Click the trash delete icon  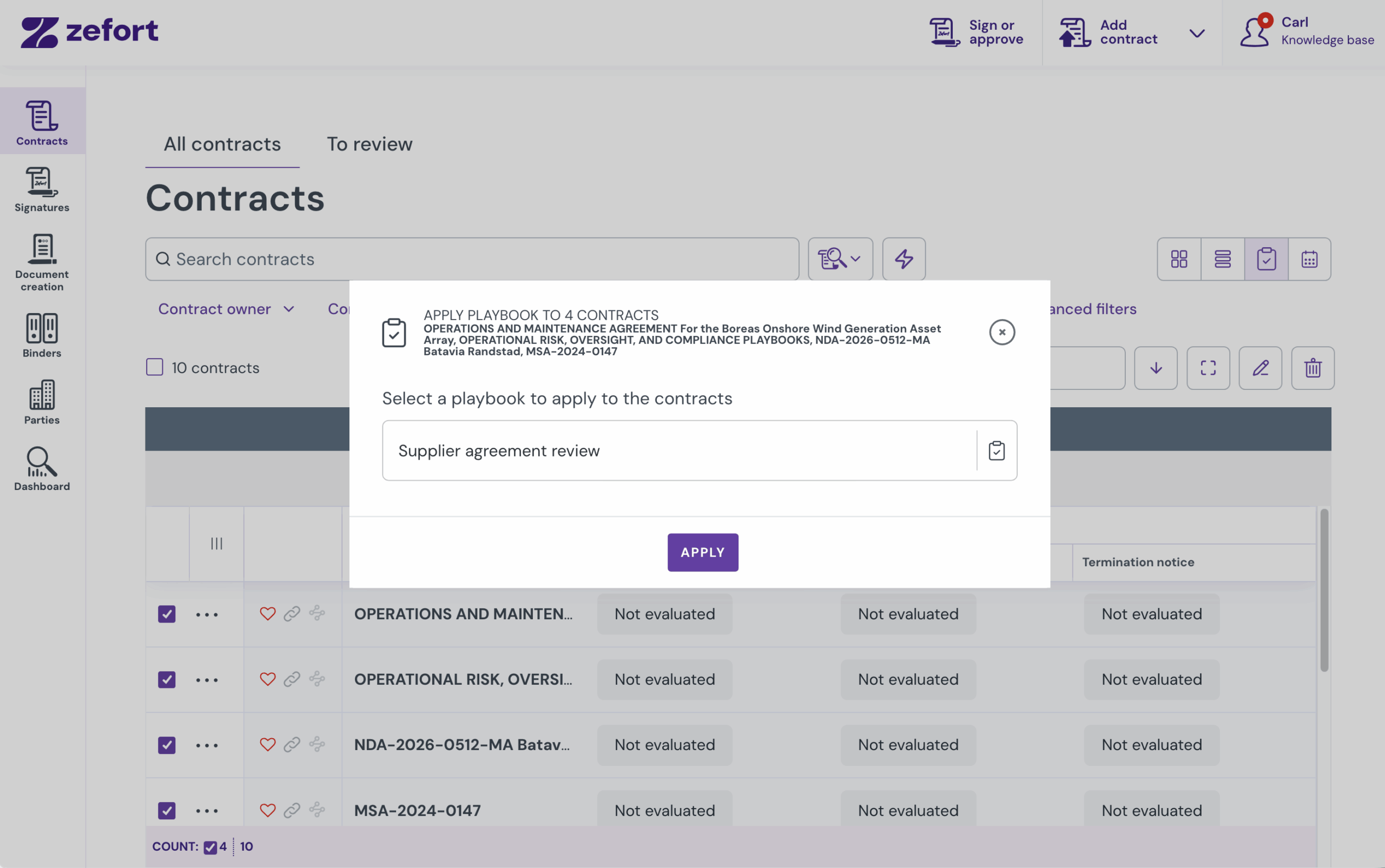tap(1313, 368)
